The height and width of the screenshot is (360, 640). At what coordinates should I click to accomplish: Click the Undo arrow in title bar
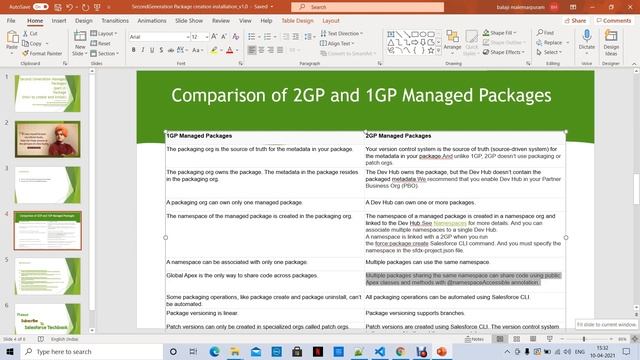[69, 7]
